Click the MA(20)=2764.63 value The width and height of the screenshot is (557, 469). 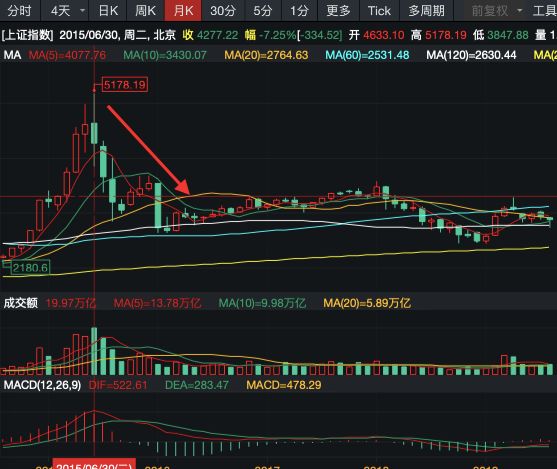266,55
